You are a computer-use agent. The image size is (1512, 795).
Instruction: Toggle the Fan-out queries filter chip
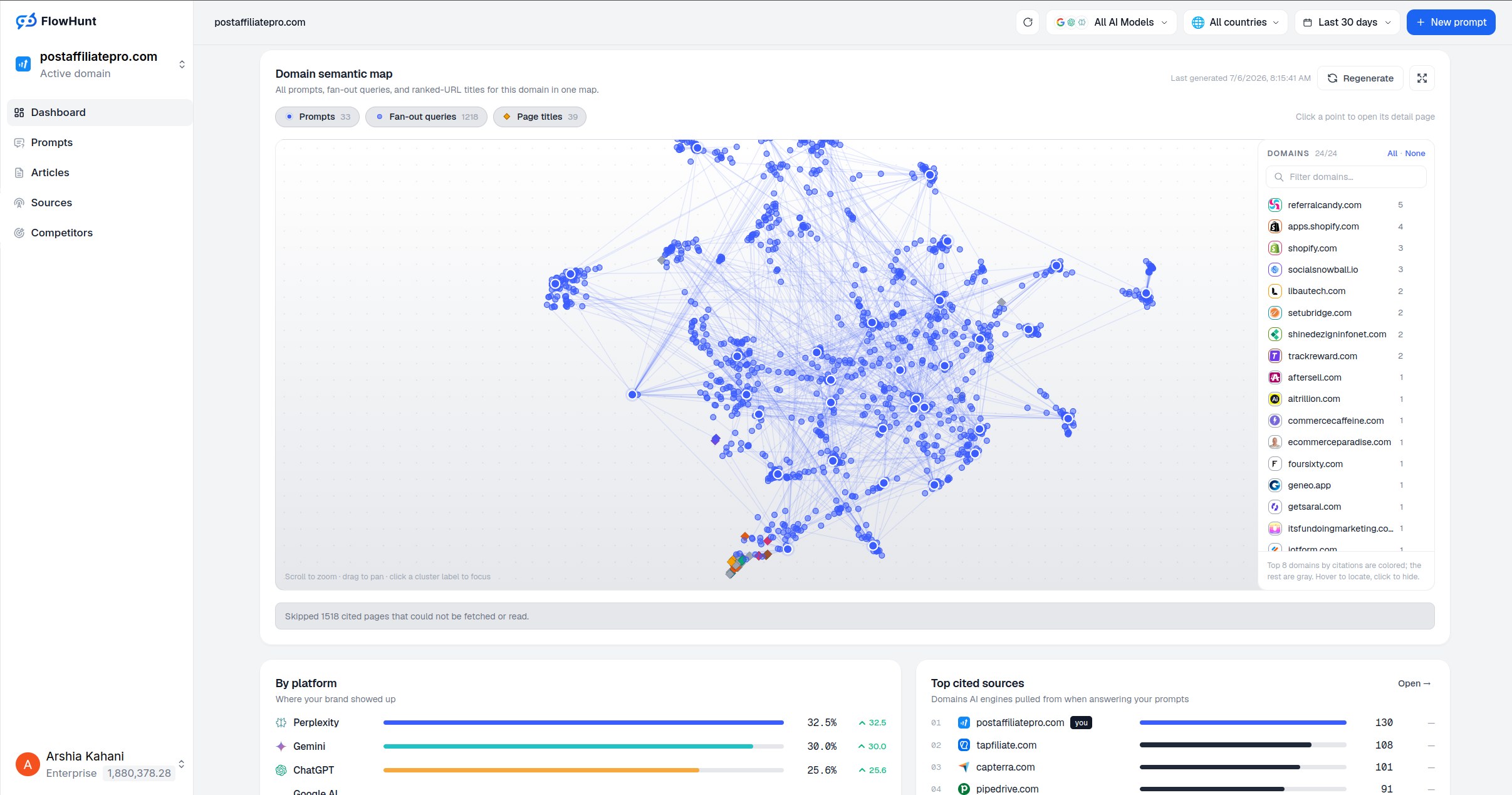tap(426, 117)
